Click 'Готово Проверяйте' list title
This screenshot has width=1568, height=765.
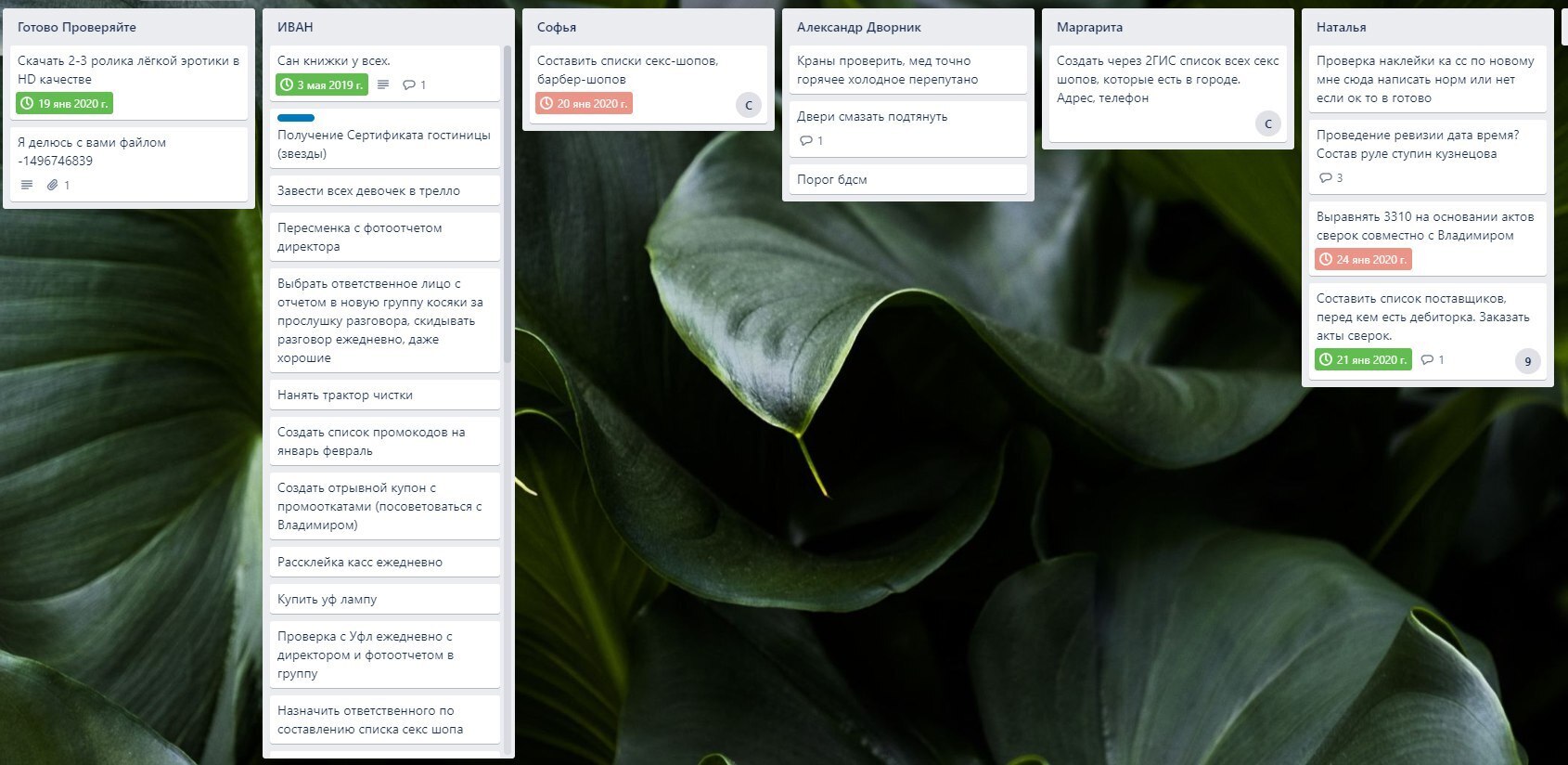77,27
